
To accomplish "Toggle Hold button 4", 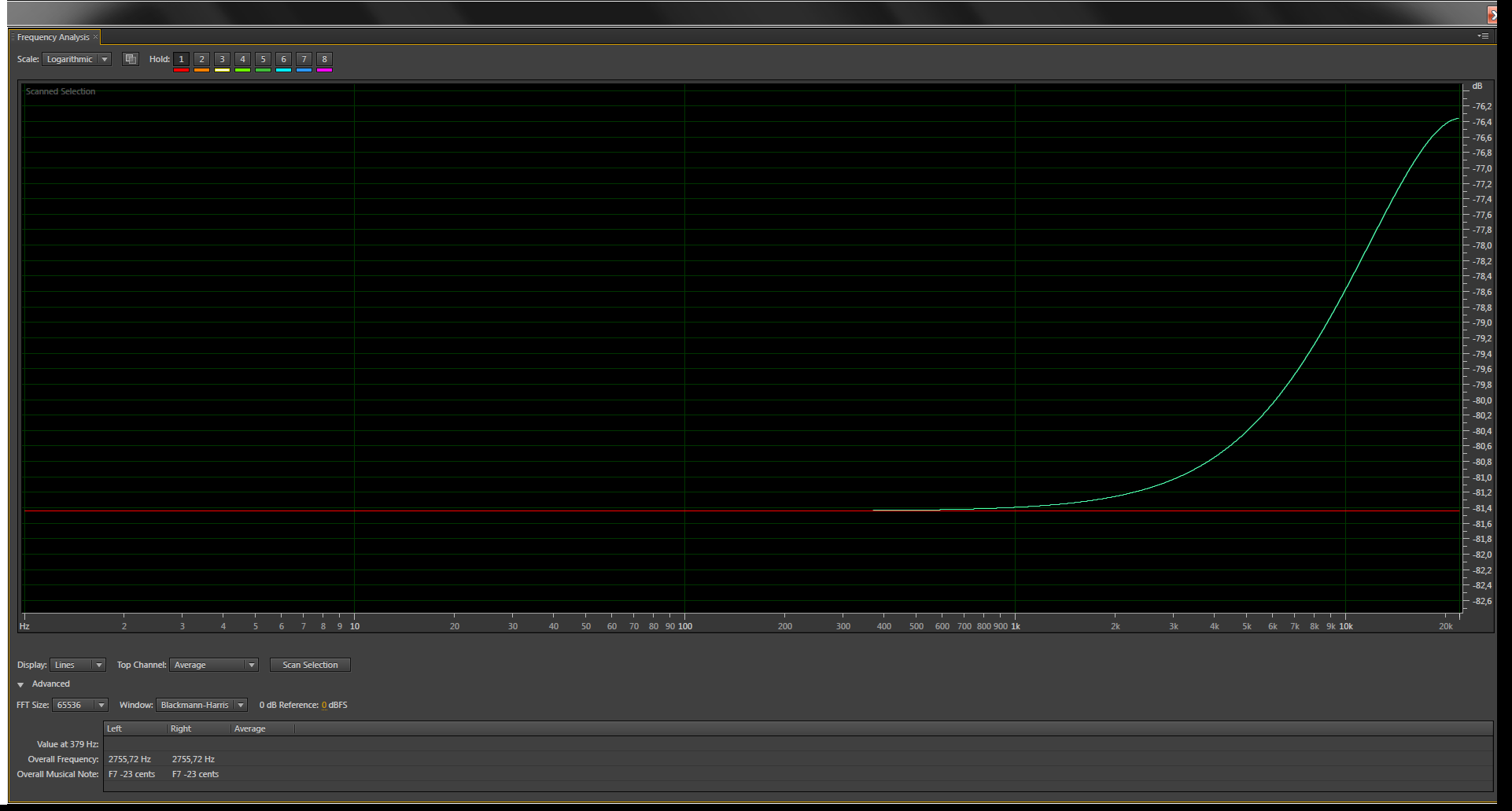I will click(x=242, y=59).
